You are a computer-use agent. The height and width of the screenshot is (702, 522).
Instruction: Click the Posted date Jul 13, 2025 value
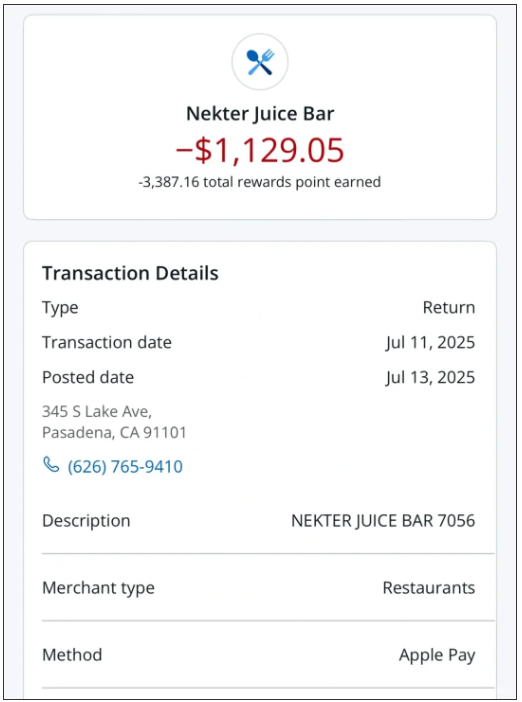430,377
